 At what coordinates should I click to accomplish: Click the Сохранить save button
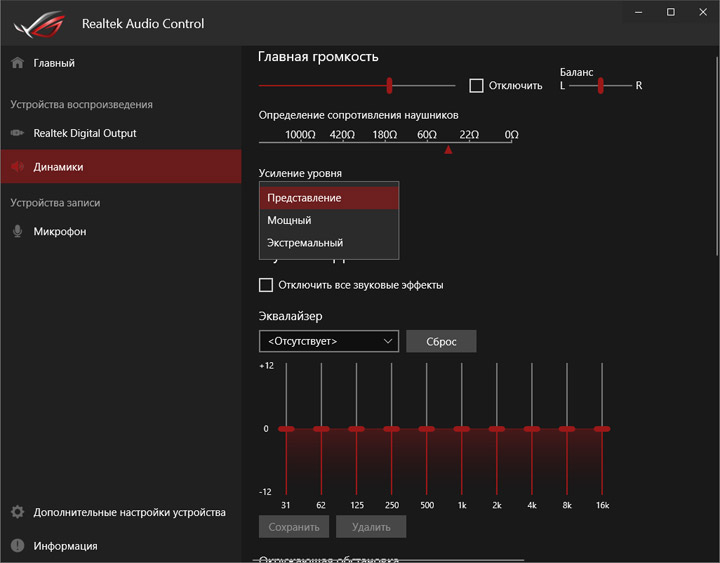coord(294,527)
